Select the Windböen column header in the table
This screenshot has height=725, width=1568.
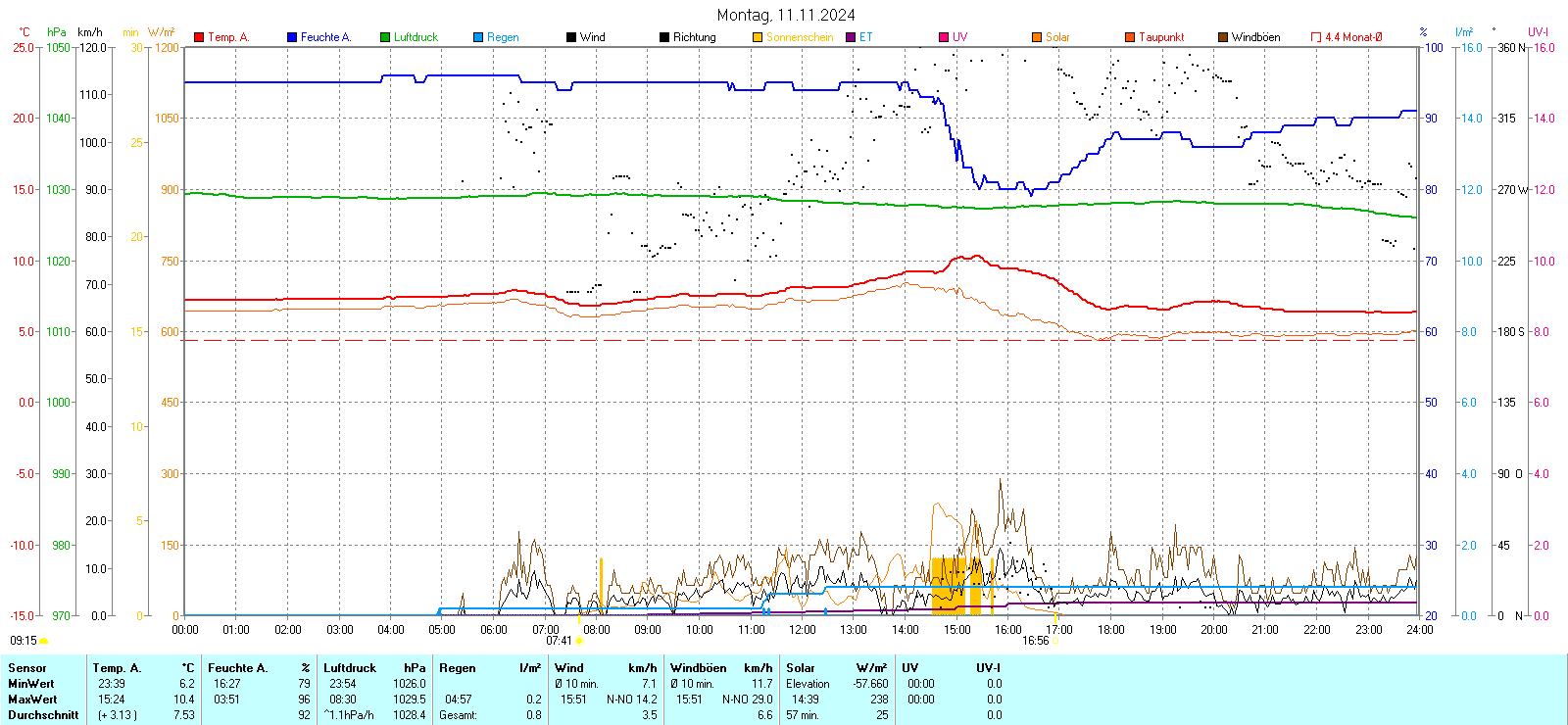[698, 668]
